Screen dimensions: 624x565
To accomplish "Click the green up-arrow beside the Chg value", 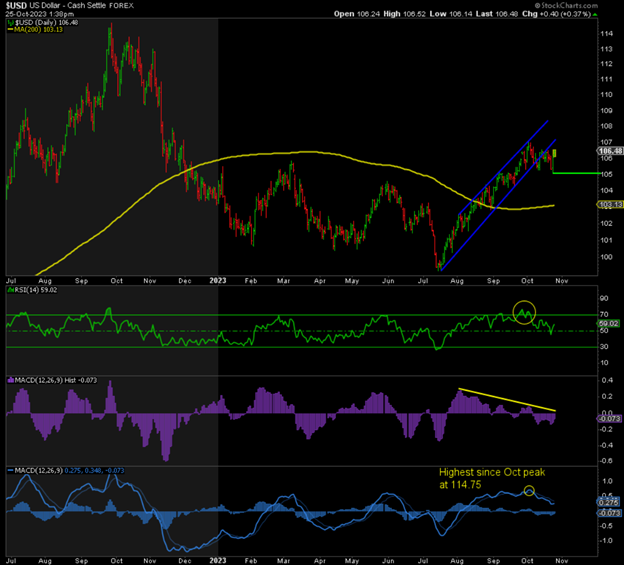I will point(595,15).
